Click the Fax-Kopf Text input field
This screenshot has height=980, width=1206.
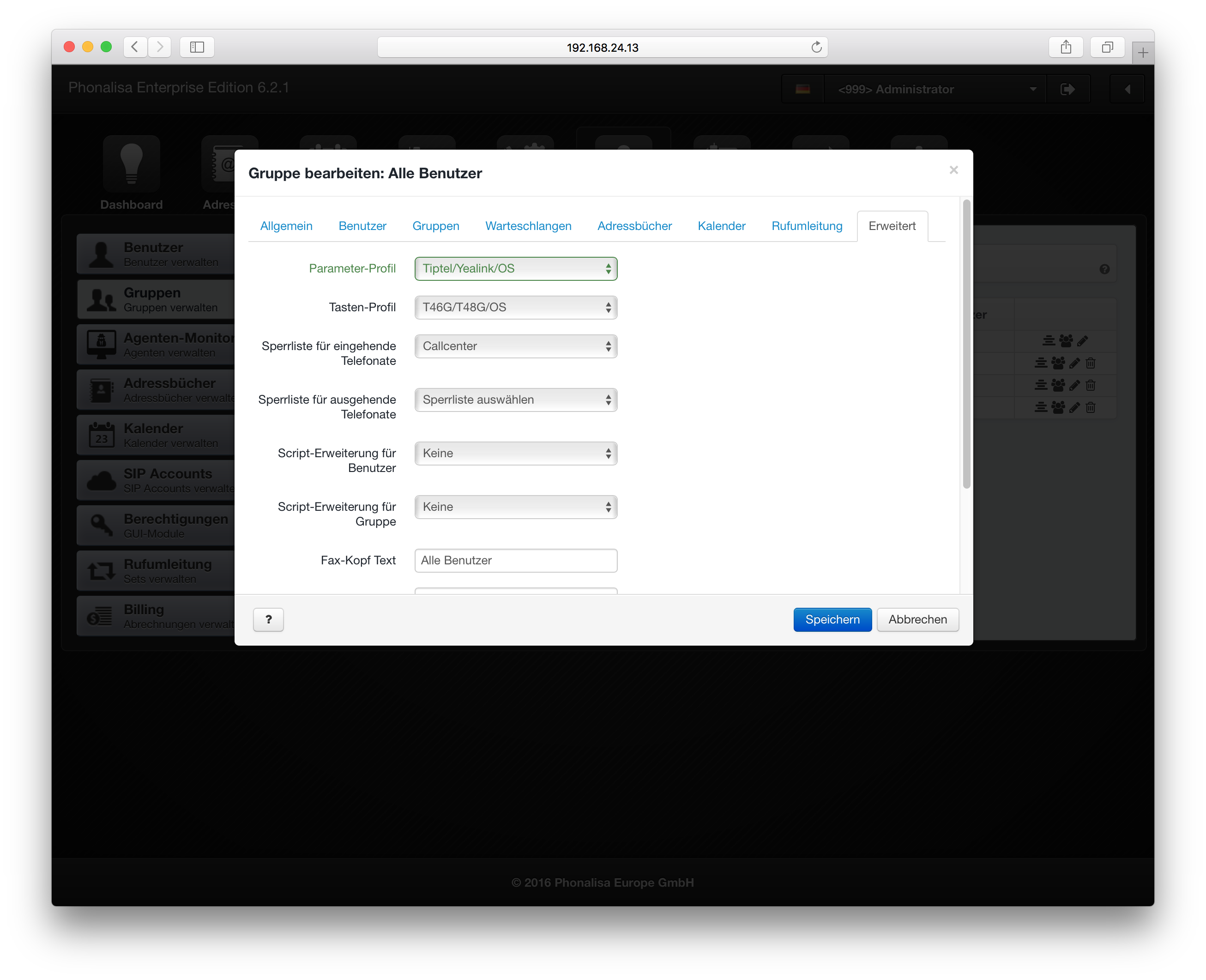[x=515, y=561]
